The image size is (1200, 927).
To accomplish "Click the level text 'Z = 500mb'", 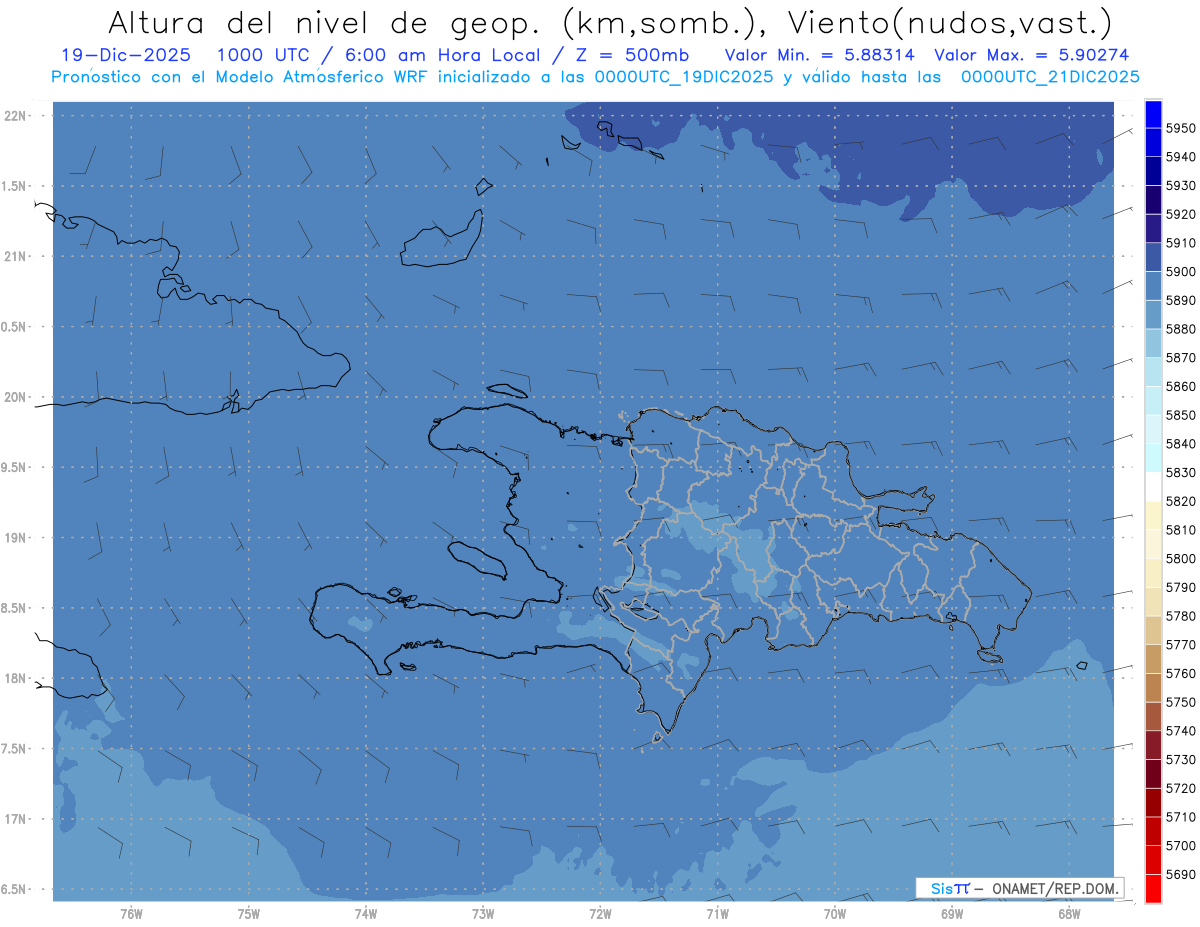I will [632, 56].
